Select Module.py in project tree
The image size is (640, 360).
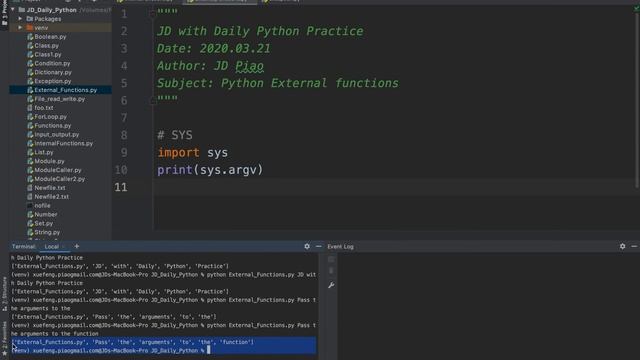[x=49, y=161]
